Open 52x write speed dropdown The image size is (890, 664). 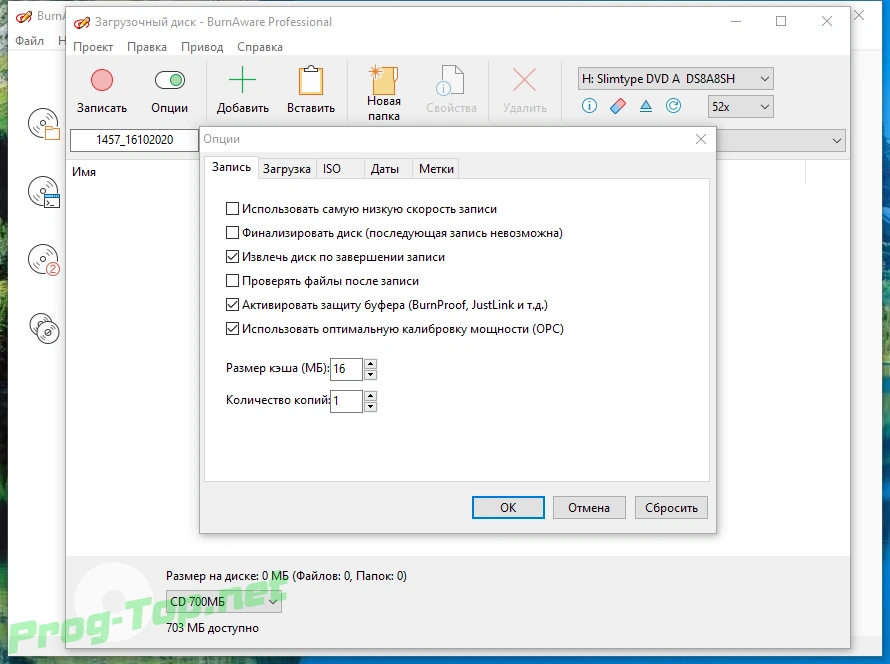click(741, 107)
